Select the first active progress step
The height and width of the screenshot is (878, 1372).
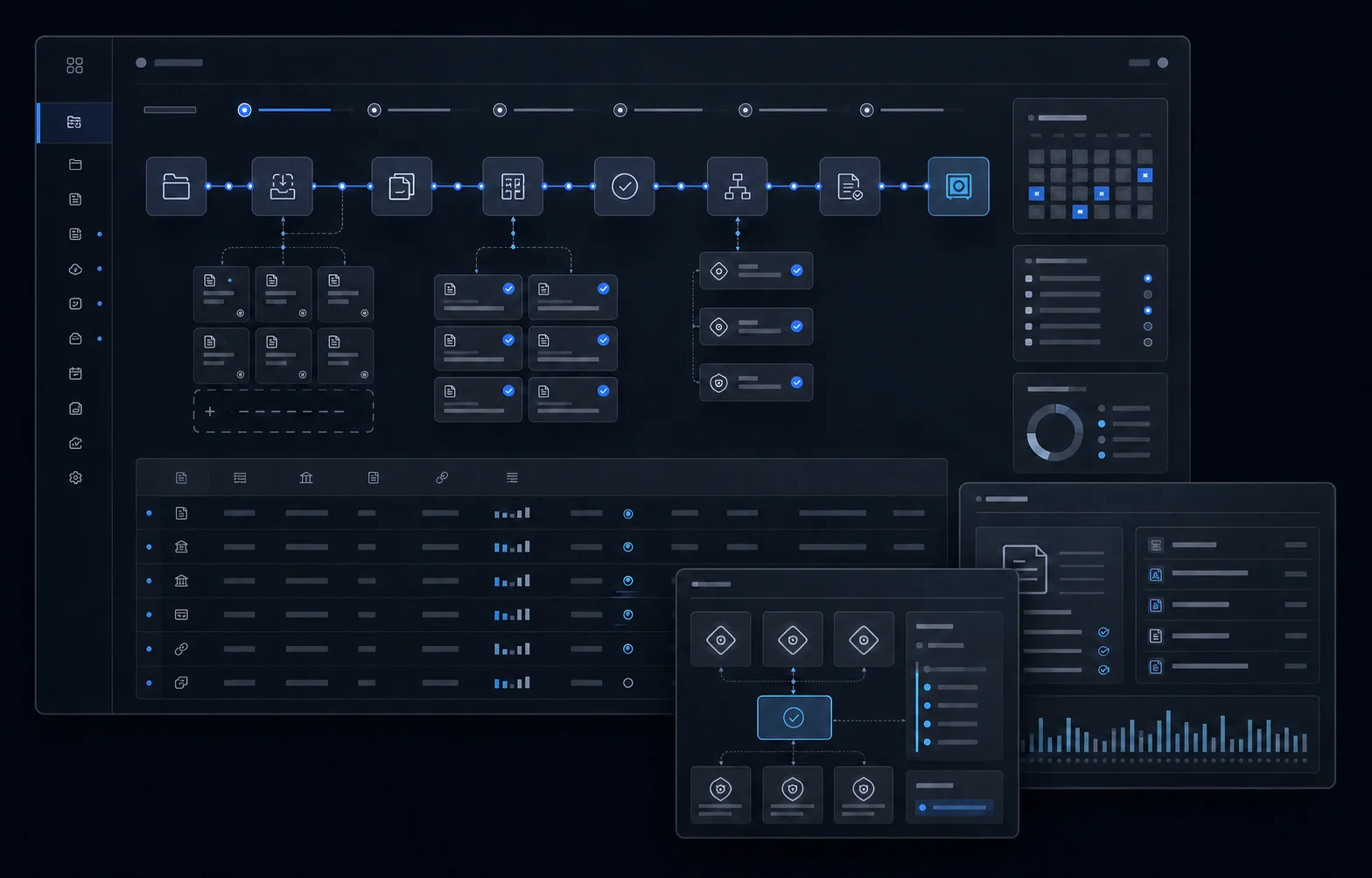[245, 110]
